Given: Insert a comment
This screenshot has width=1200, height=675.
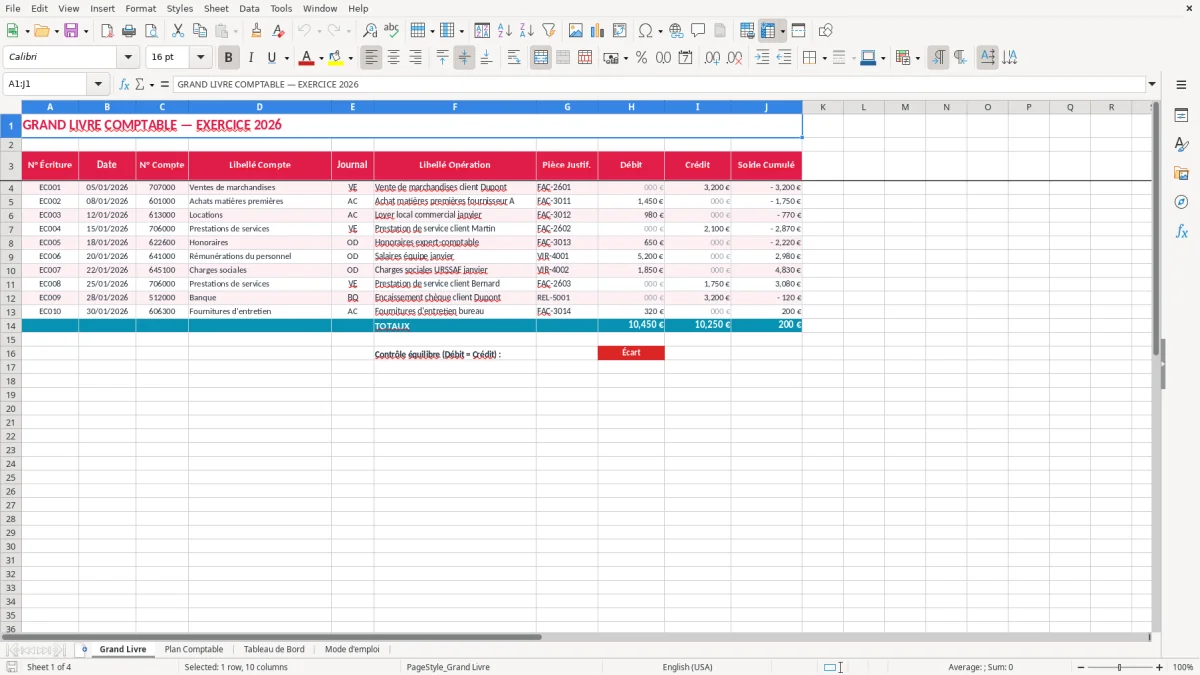Looking at the screenshot, I should (x=698, y=31).
